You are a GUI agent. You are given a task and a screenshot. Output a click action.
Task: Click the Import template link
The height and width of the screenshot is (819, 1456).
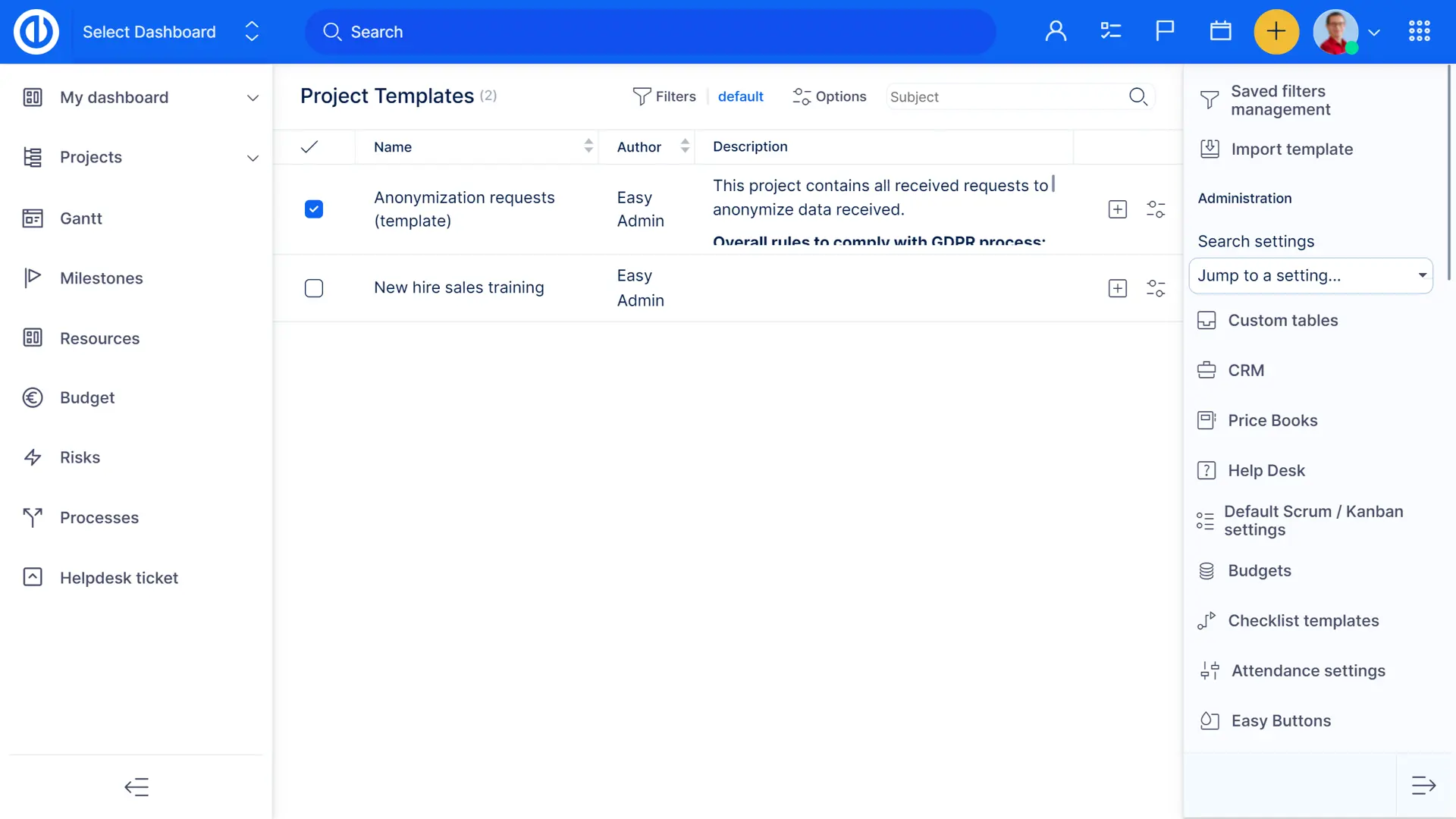(x=1291, y=149)
